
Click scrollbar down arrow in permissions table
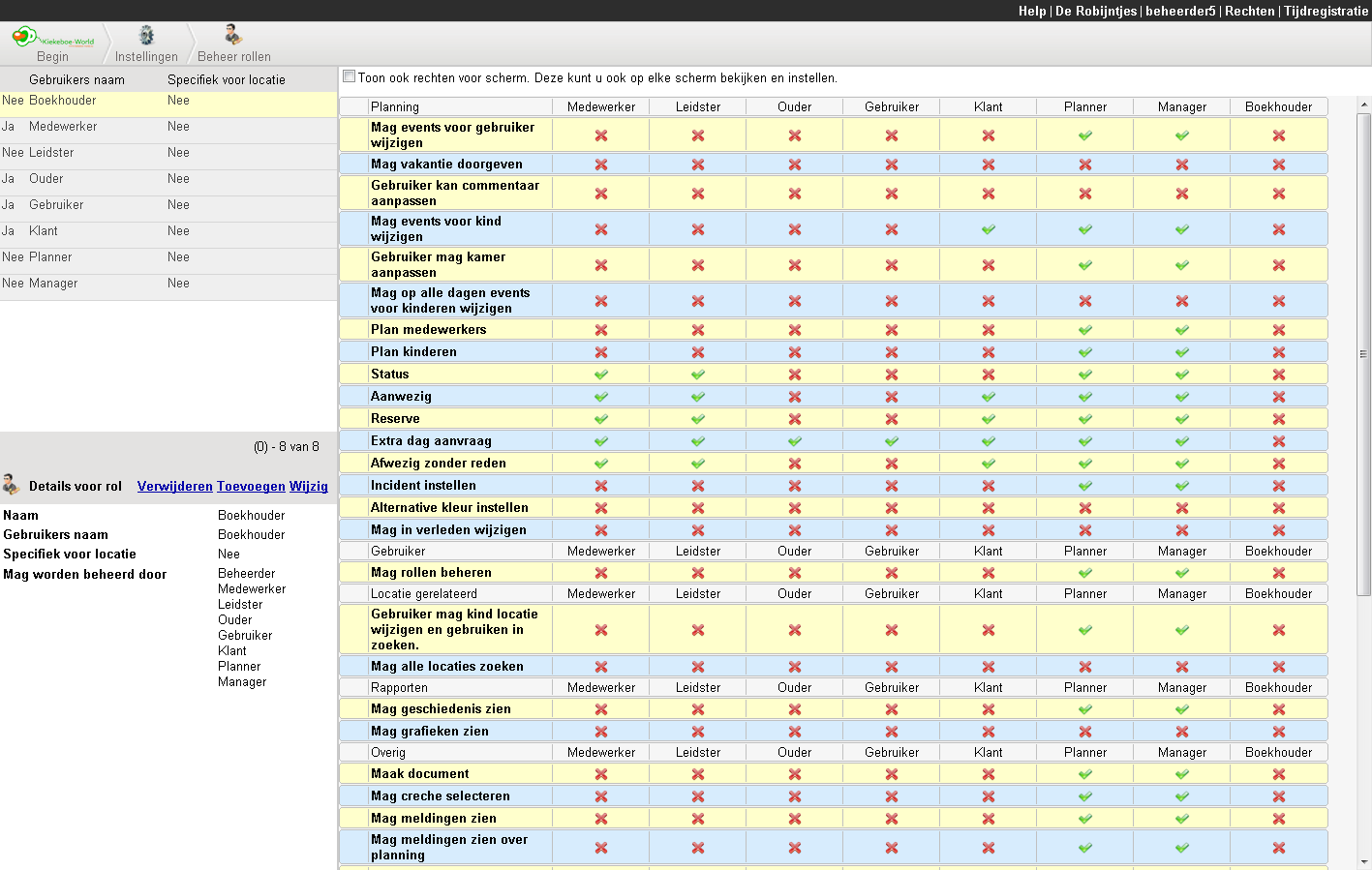1363,860
